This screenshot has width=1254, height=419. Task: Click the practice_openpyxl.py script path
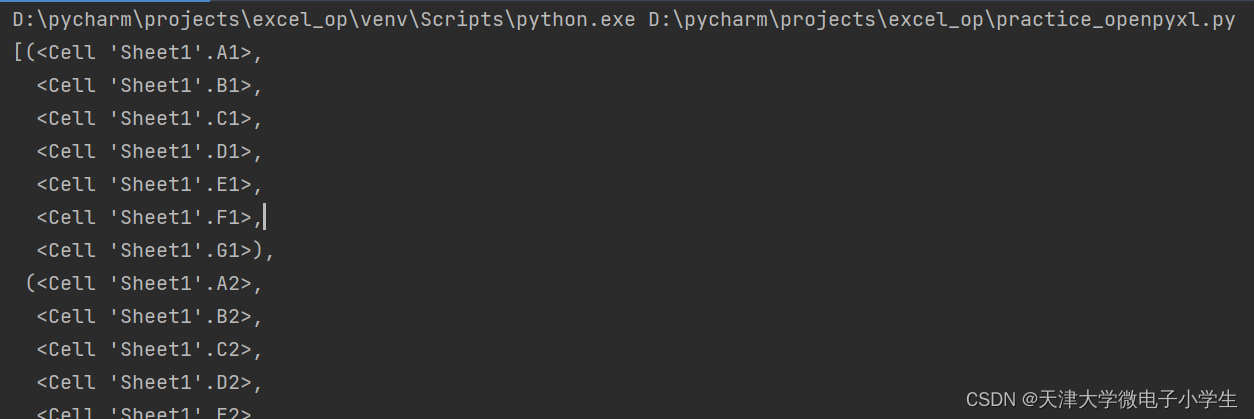coord(942,20)
